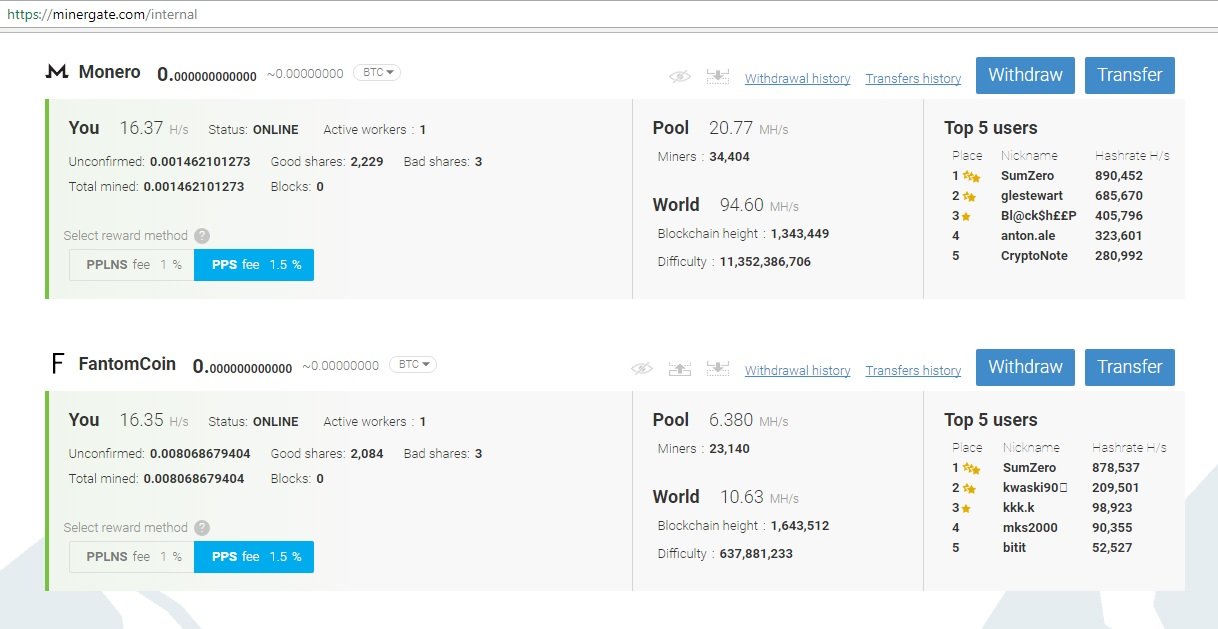Click Monero pool hashrate 20.77 MH/s

click(x=748, y=129)
